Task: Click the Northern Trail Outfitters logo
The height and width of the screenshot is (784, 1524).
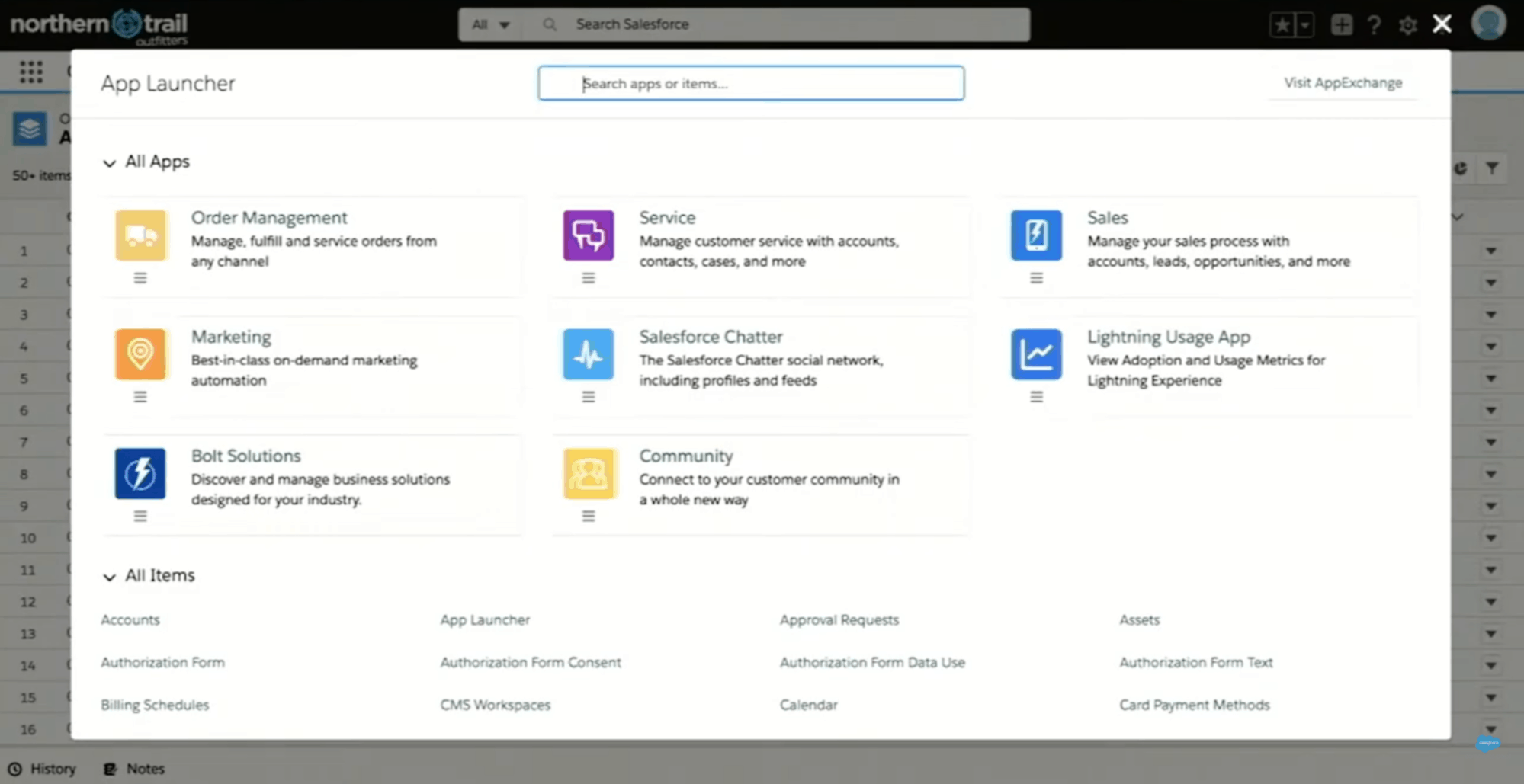Action: coord(99,26)
